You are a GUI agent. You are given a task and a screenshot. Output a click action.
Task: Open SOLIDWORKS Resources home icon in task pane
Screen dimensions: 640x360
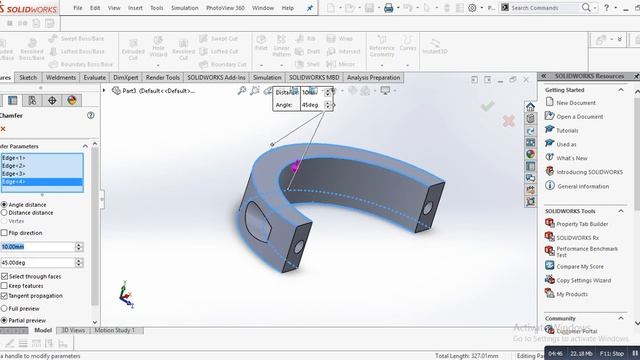pyautogui.click(x=530, y=107)
